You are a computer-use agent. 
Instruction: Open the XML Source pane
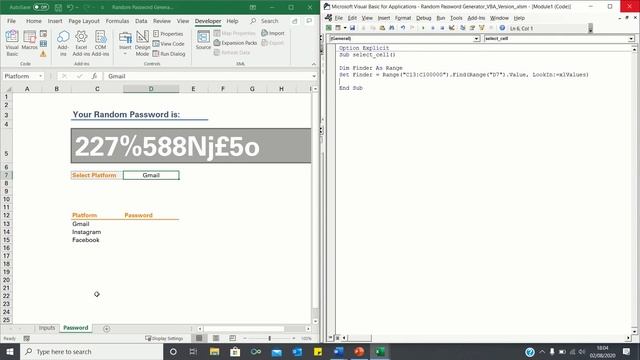(203, 40)
